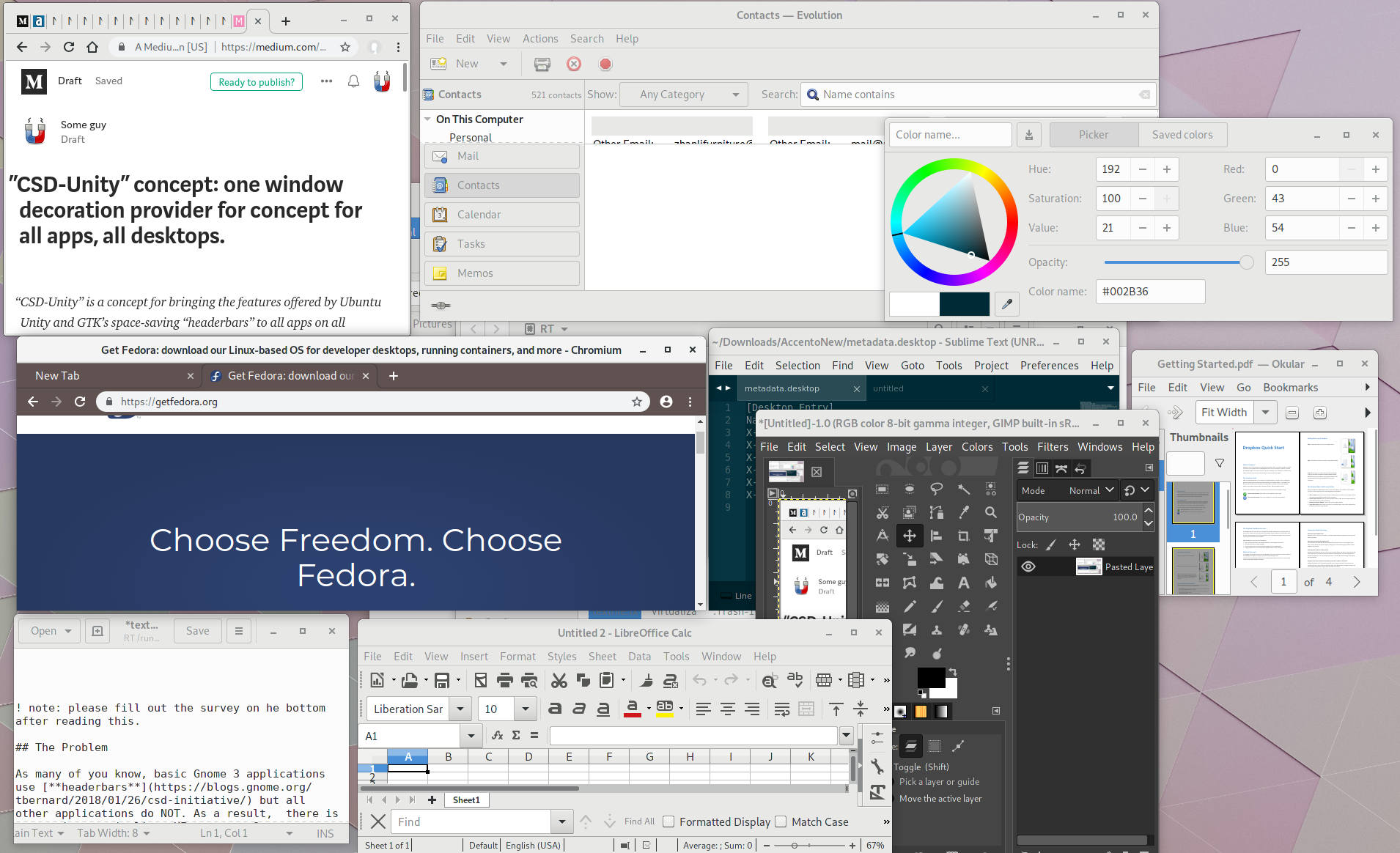
Task: Select the Paintbrush tool in GIMP
Action: pos(937,607)
